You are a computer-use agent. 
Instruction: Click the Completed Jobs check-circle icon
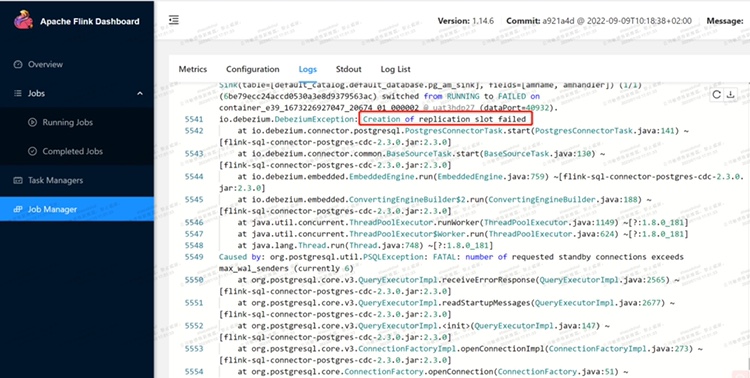(x=33, y=151)
